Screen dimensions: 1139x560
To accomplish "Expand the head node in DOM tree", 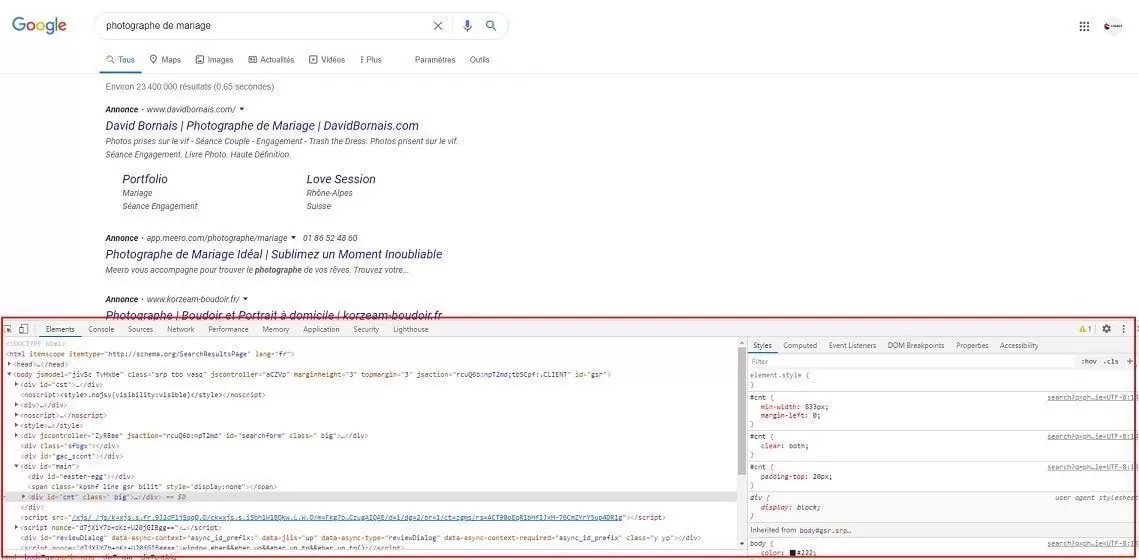I will (x=9, y=364).
